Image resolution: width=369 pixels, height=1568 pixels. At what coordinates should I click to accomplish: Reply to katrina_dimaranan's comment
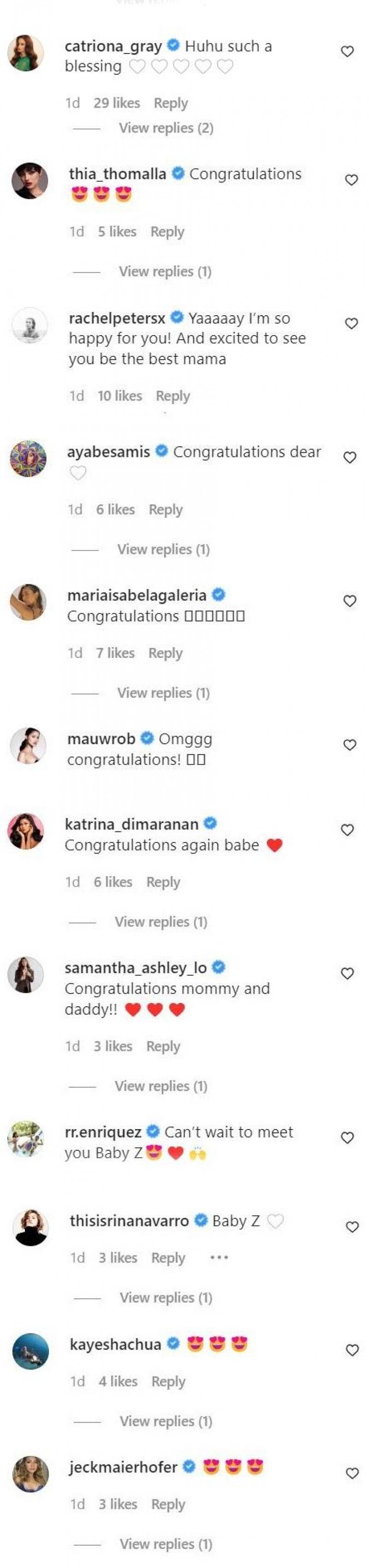(163, 882)
